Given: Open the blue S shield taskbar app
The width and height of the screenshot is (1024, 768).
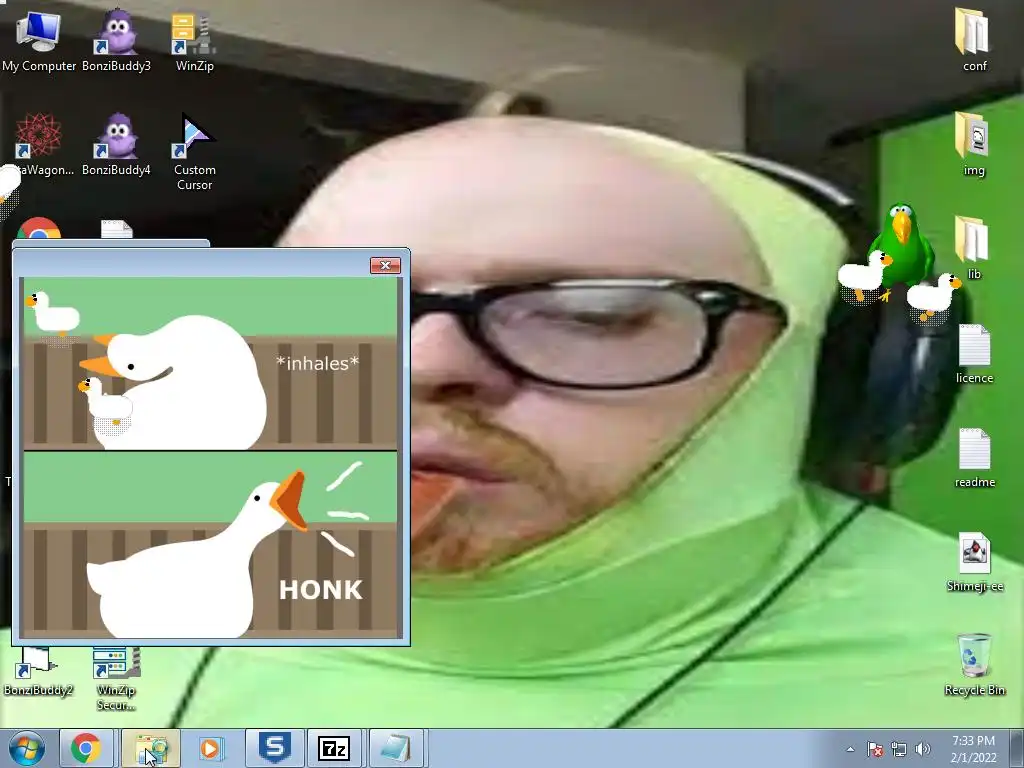Looking at the screenshot, I should coord(274,747).
